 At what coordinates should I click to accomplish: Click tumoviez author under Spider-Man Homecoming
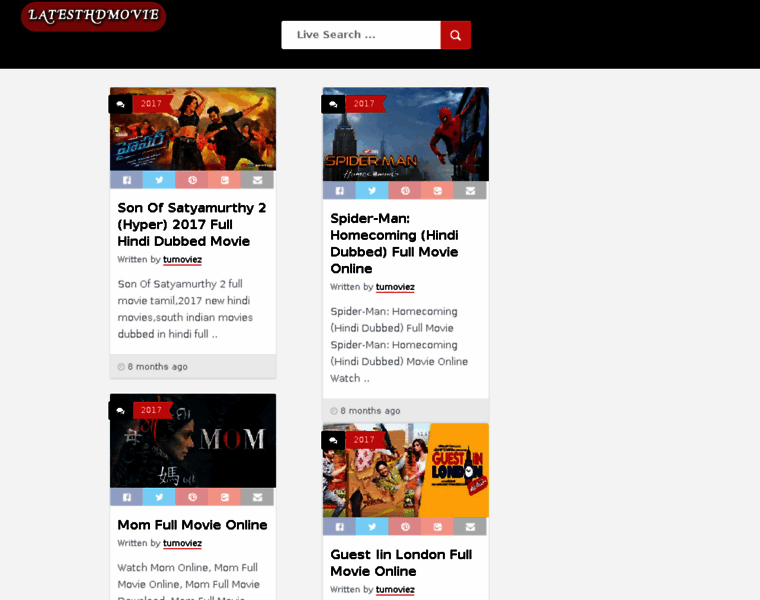click(x=395, y=287)
